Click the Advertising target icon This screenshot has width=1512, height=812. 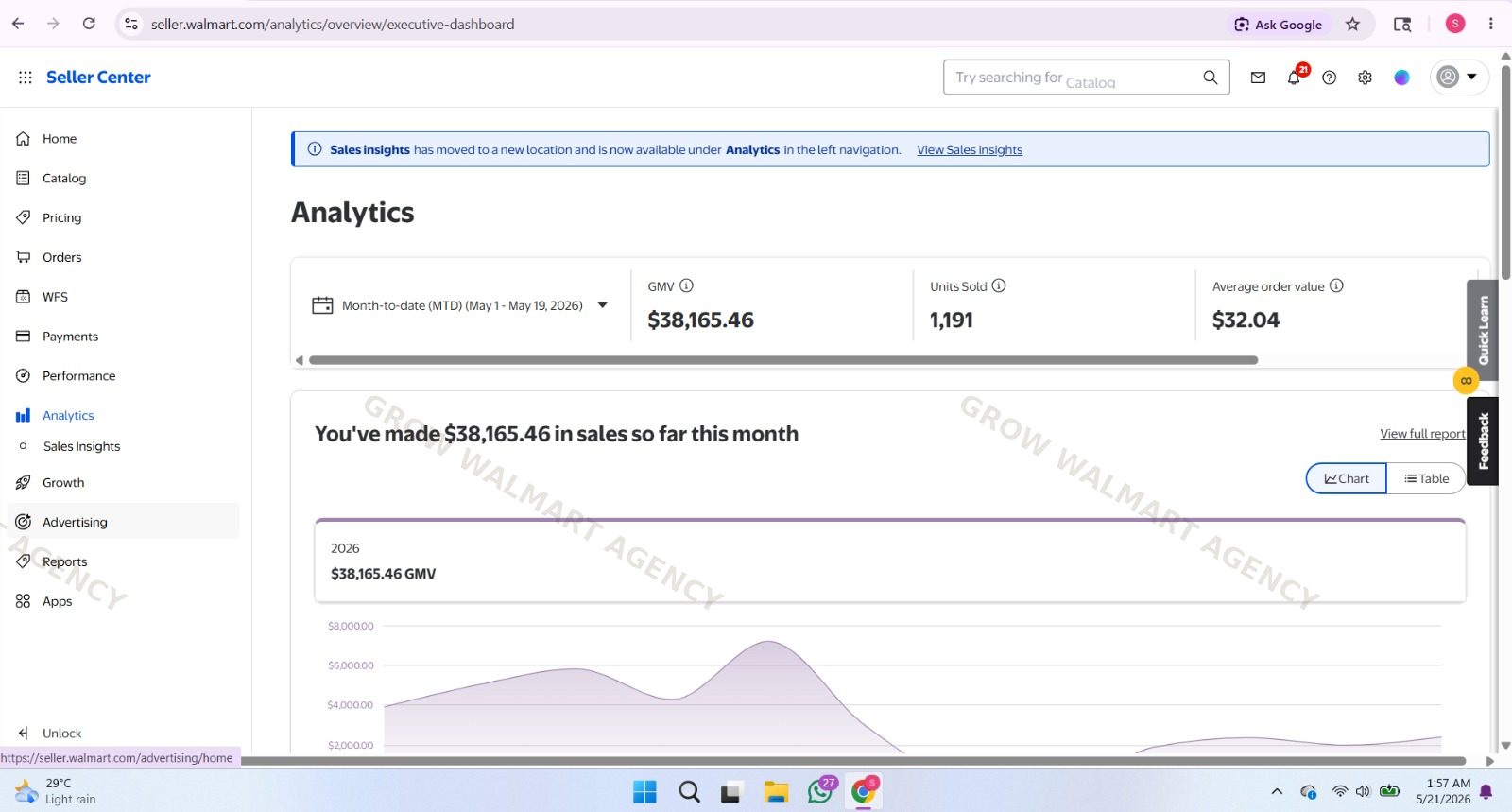click(24, 523)
